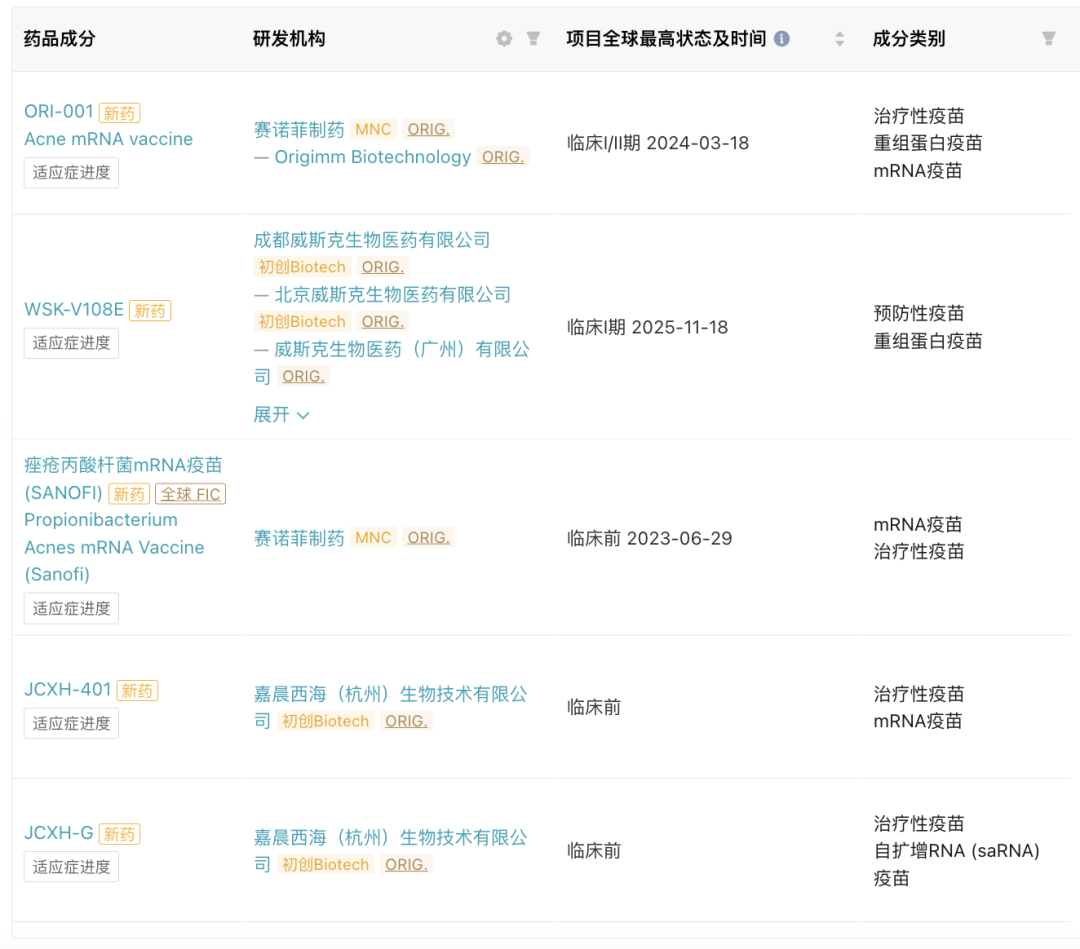Click MNC tag in the ORI-001 row

coord(373,129)
